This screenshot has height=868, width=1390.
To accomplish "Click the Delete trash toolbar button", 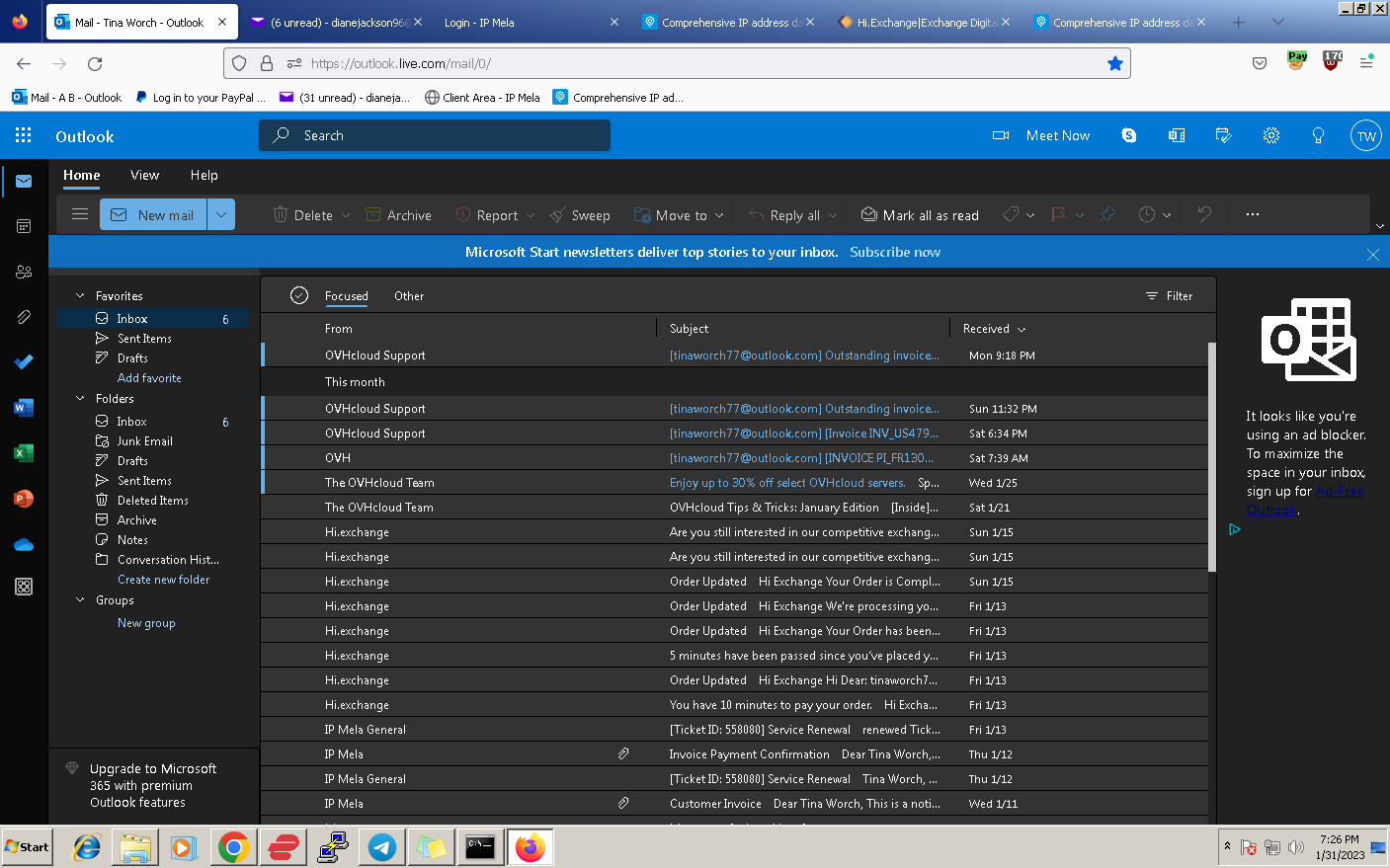I will click(303, 215).
